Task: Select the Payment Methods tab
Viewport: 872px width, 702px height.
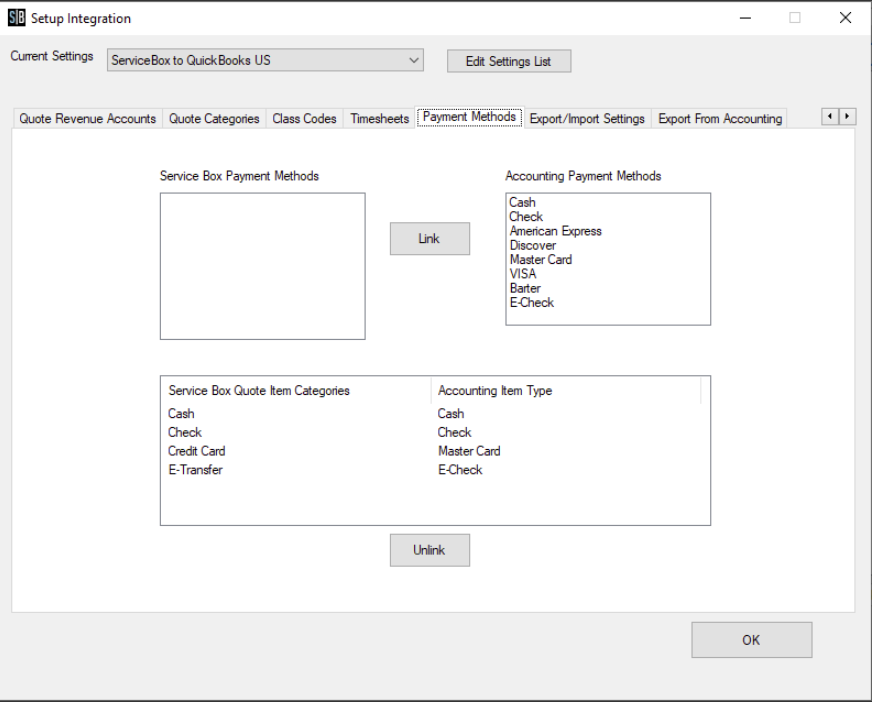Action: [x=469, y=117]
